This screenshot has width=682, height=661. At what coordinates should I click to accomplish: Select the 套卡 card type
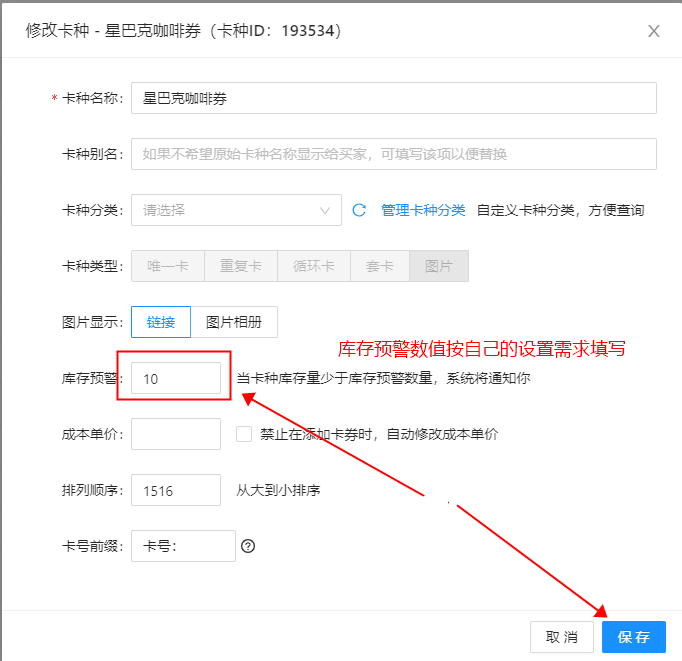point(380,266)
